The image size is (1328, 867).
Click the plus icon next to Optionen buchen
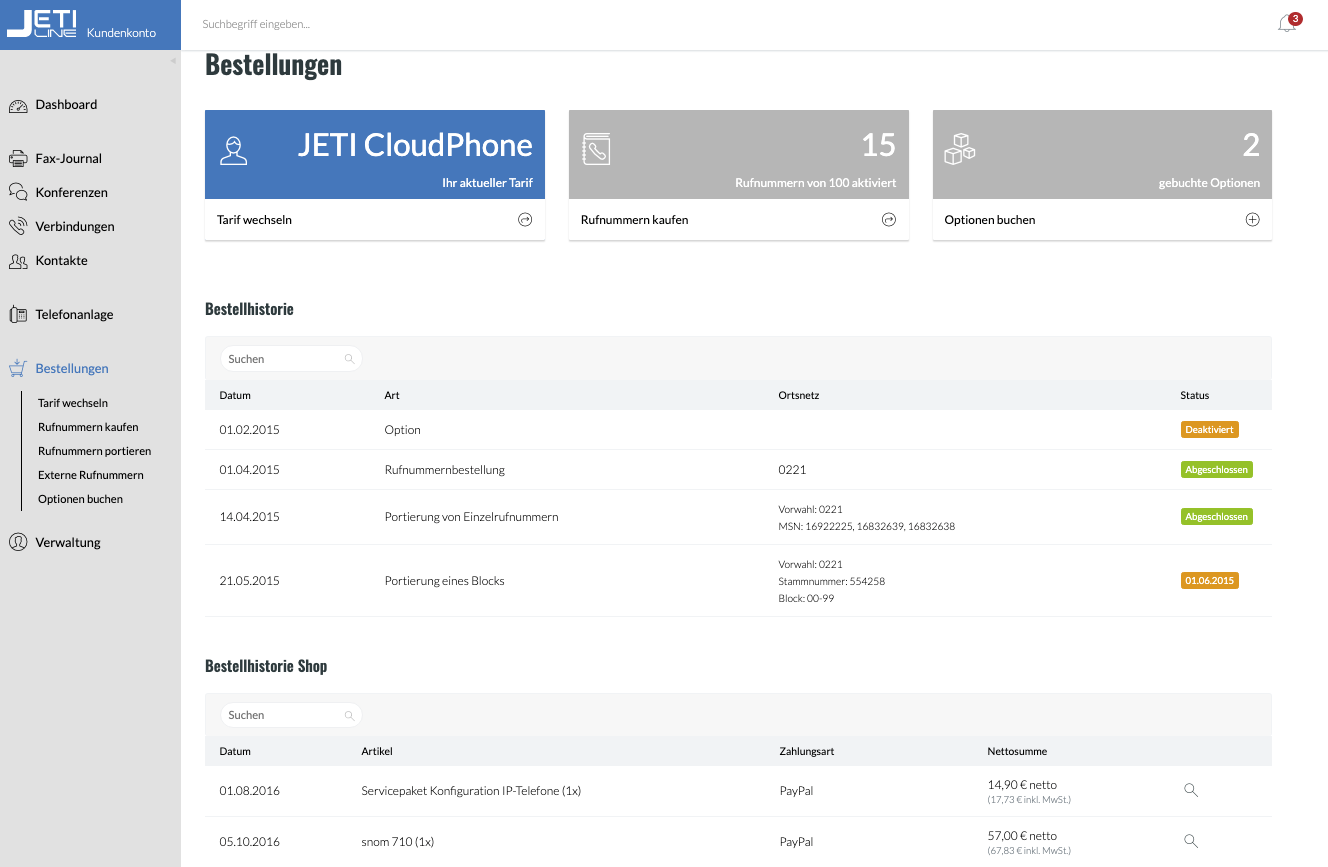(1252, 220)
